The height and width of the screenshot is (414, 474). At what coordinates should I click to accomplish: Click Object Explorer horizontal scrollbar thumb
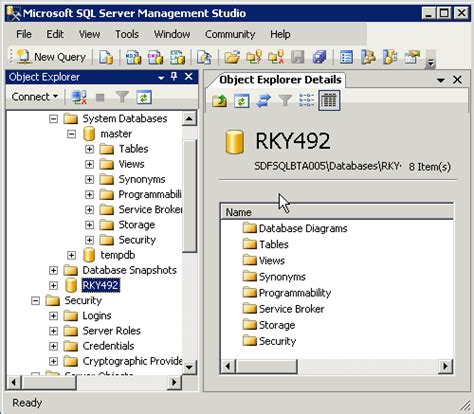tap(49, 382)
